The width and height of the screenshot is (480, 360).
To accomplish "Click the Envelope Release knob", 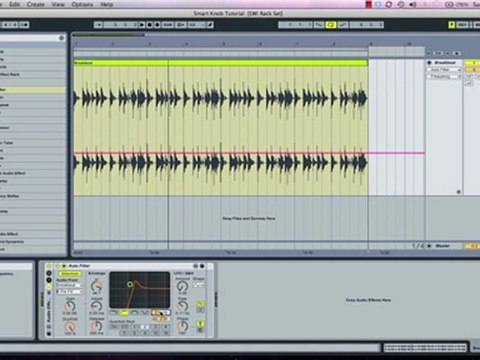I will [96, 326].
